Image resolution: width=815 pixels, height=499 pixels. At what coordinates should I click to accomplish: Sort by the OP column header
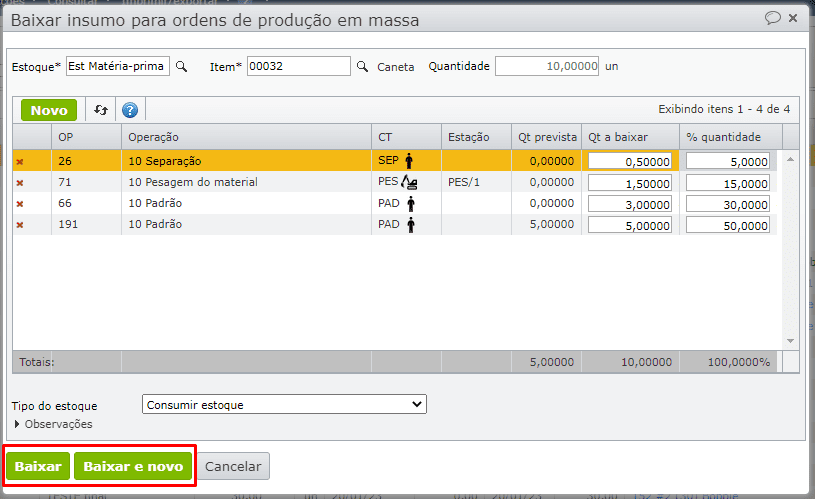tap(86, 137)
